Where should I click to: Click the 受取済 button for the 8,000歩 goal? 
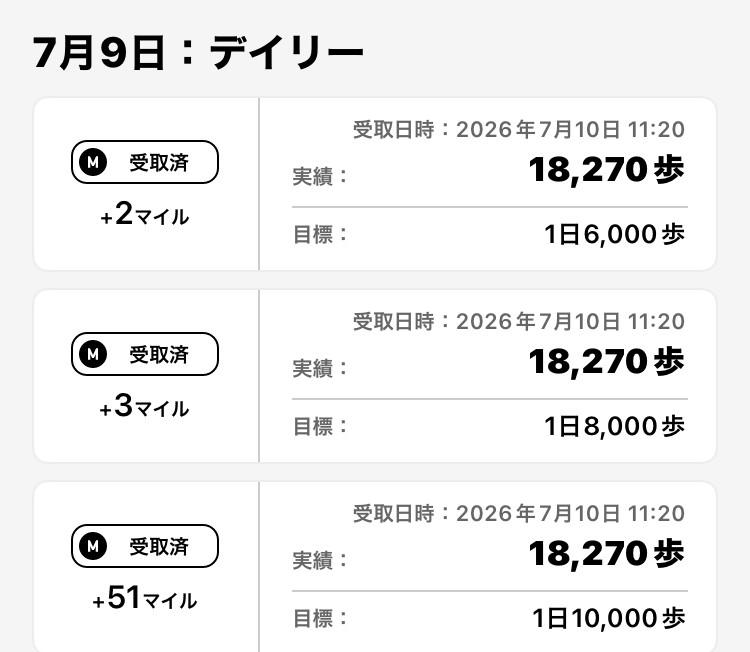click(145, 354)
